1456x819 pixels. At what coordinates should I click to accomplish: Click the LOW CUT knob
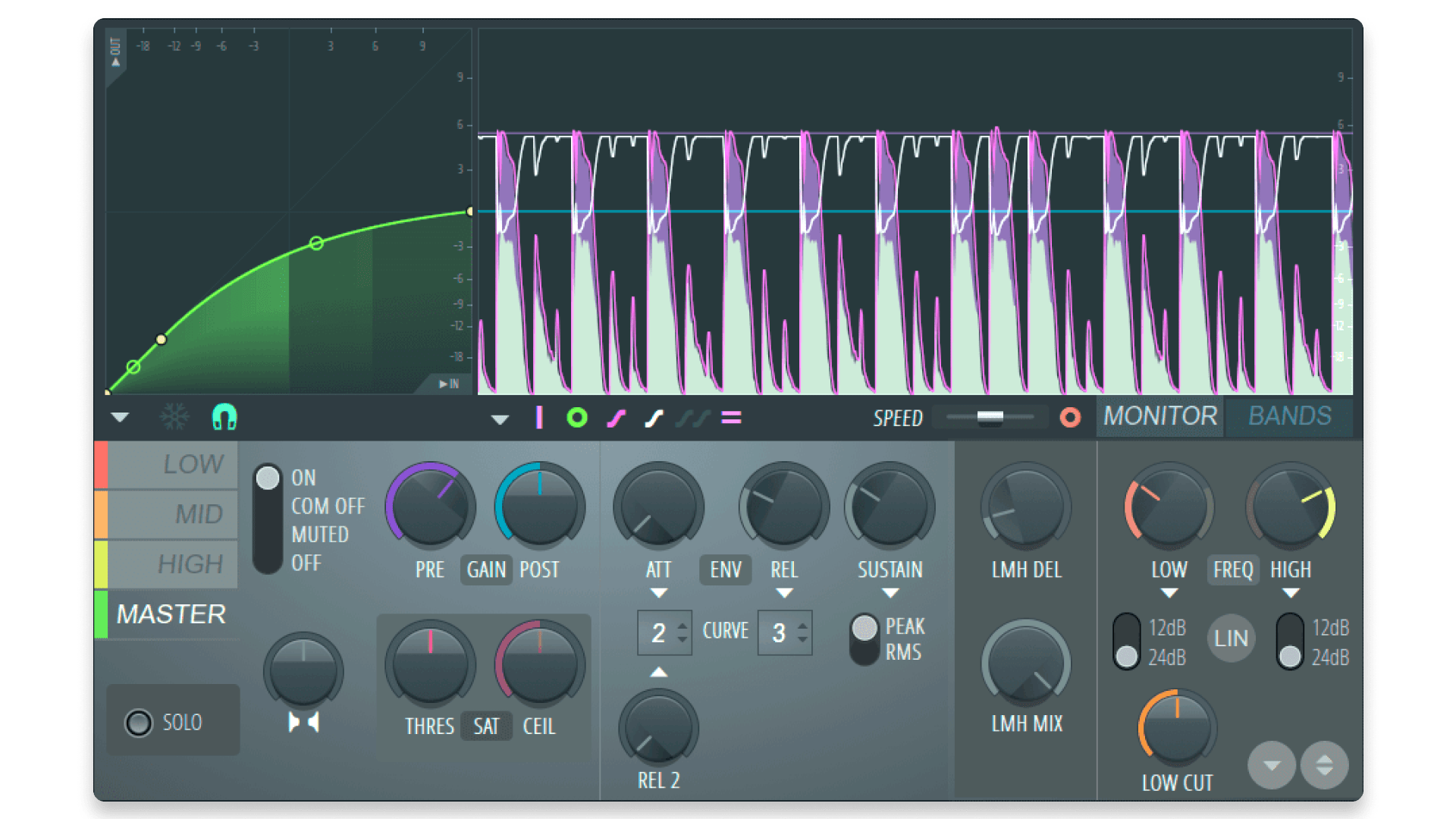(1177, 728)
